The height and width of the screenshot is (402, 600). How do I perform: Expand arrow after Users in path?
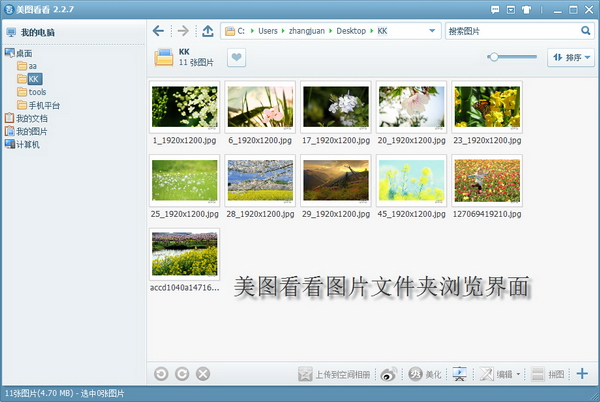tap(283, 31)
